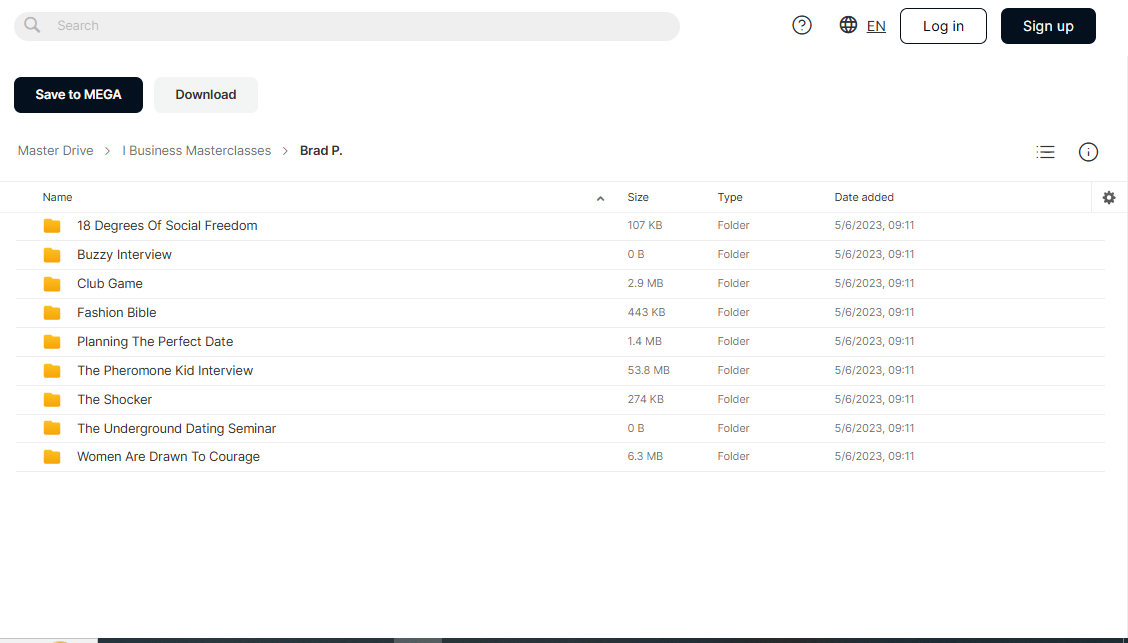1128x643 pixels.
Task: Click the 2.9 MB size value
Action: point(645,283)
